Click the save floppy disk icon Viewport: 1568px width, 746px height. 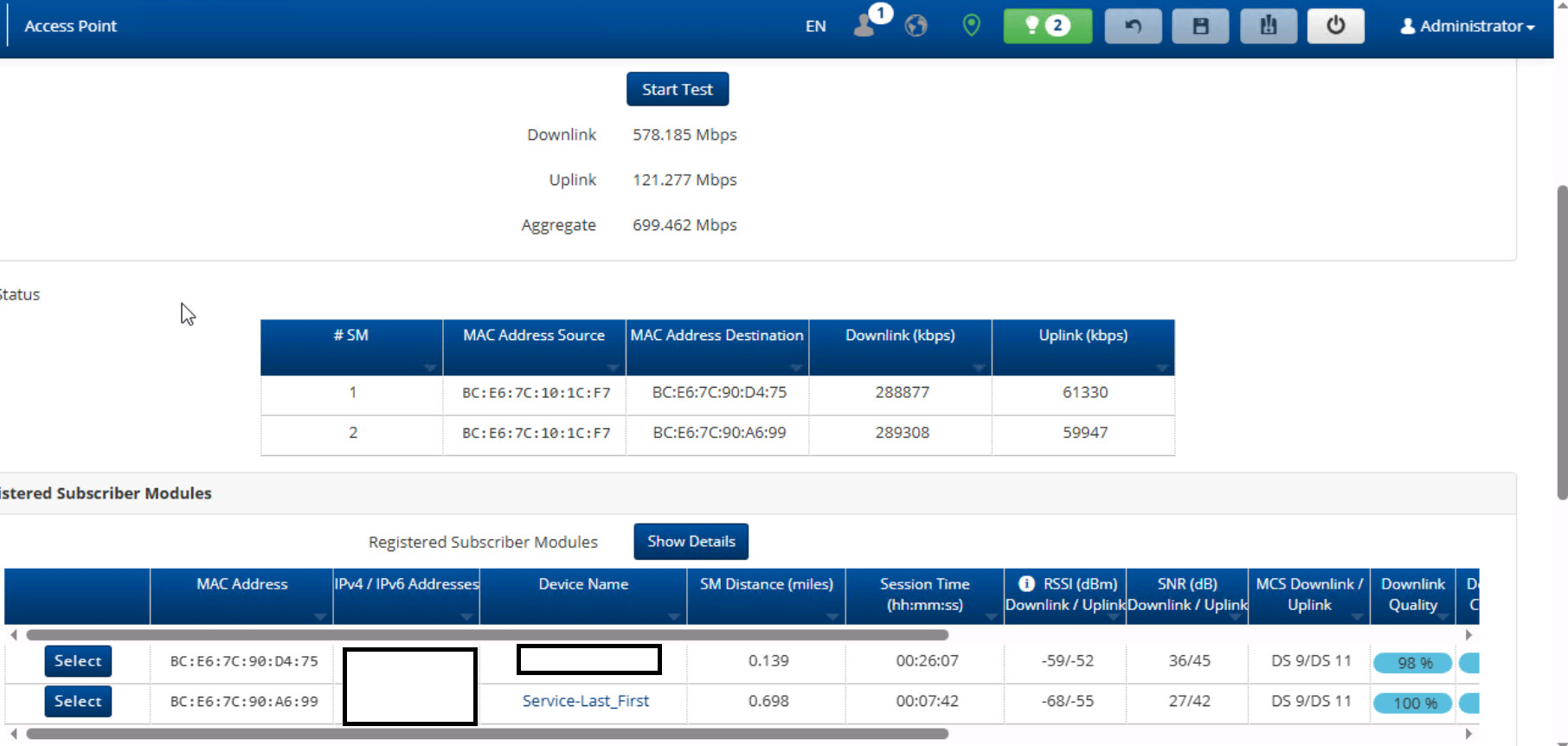point(1200,26)
